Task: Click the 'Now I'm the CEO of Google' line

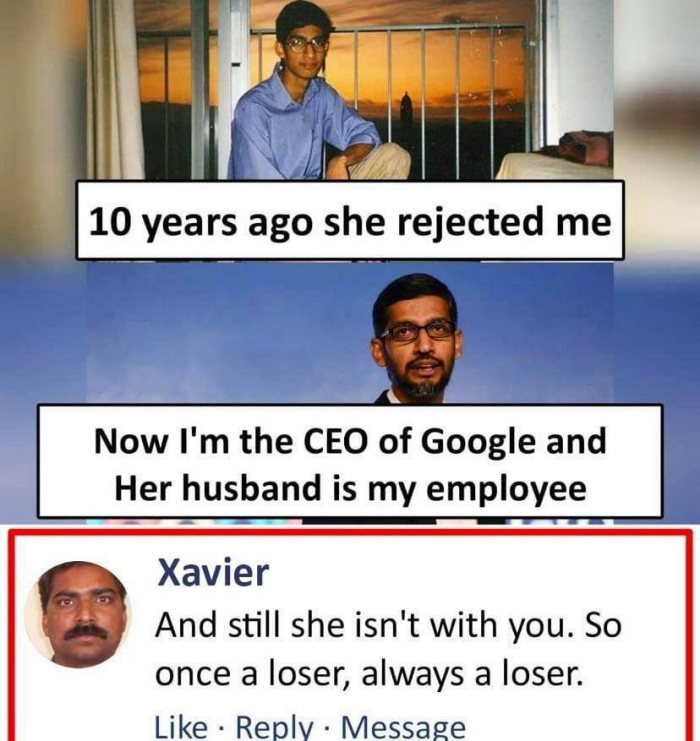Action: pyautogui.click(x=350, y=440)
